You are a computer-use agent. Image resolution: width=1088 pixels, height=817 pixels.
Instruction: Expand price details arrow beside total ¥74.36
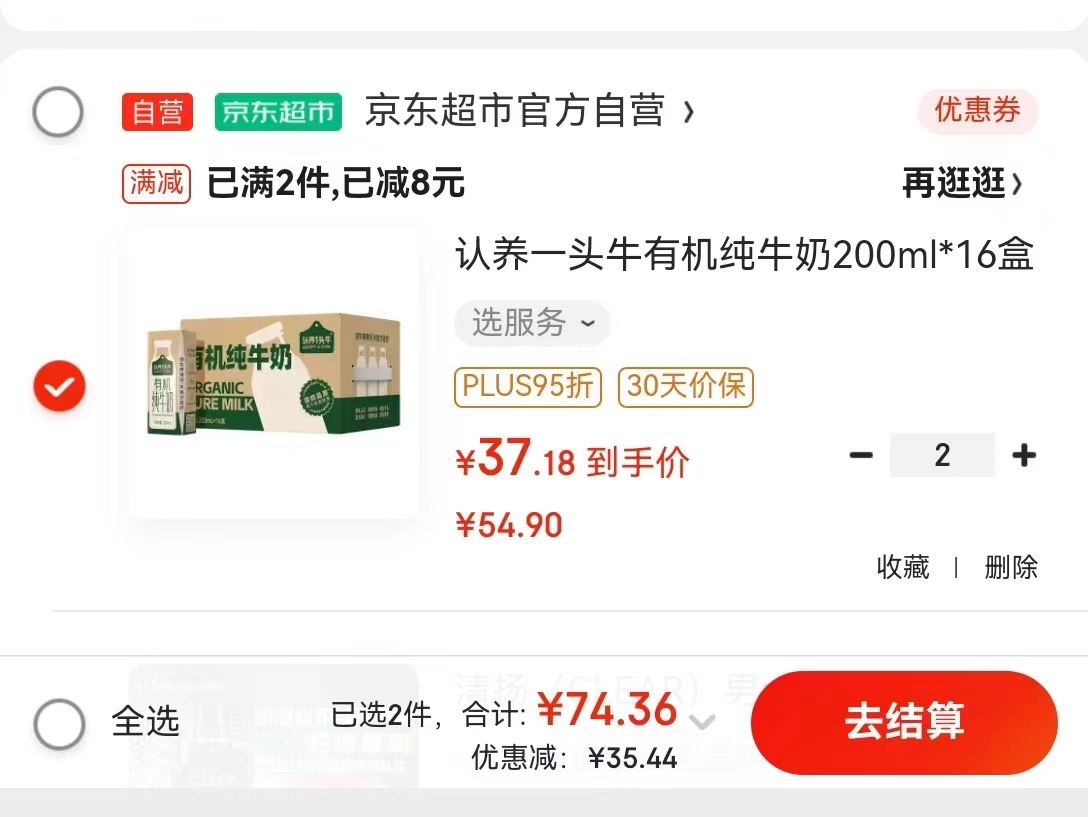click(702, 722)
